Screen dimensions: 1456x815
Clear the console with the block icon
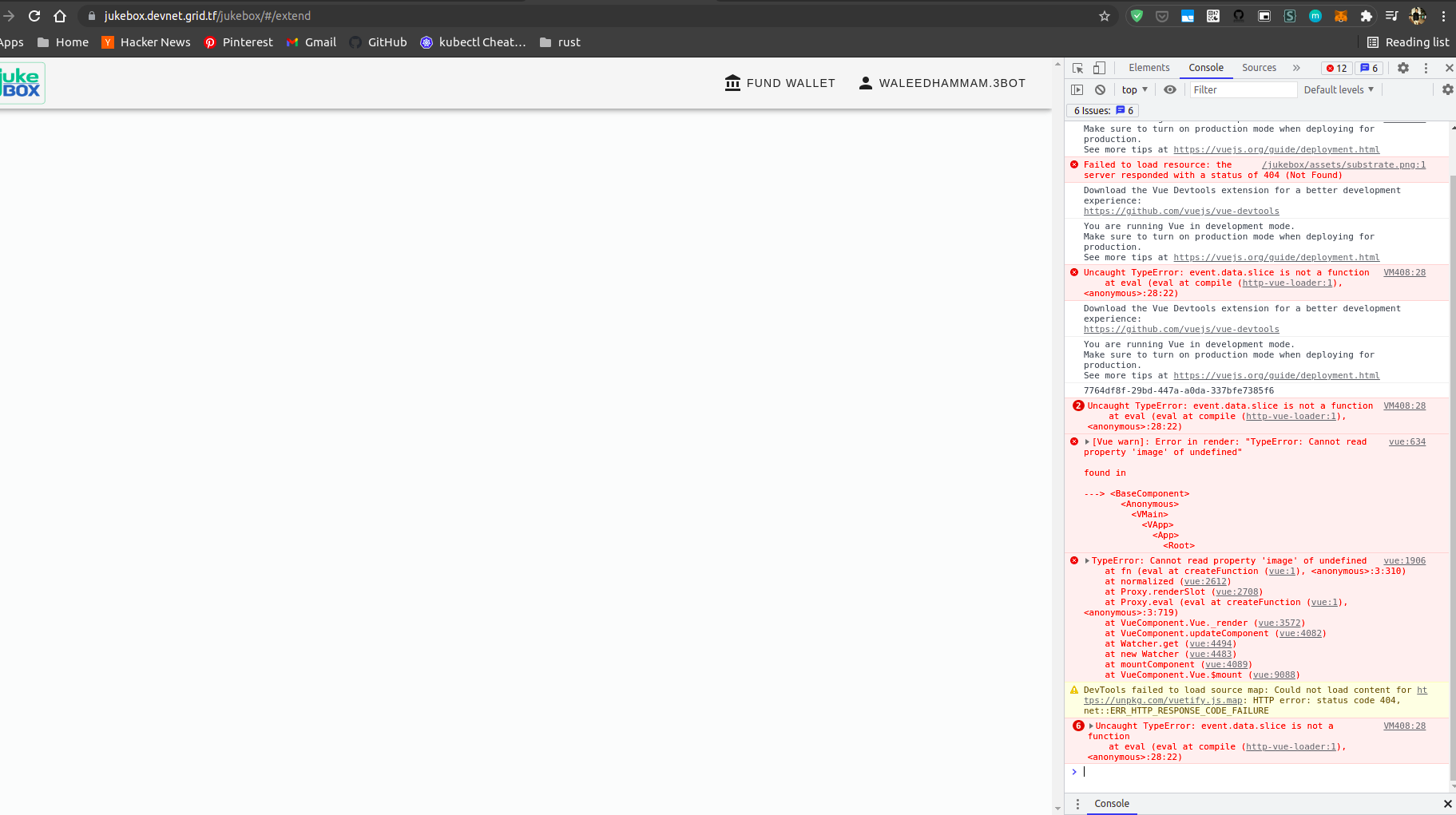pos(1101,90)
